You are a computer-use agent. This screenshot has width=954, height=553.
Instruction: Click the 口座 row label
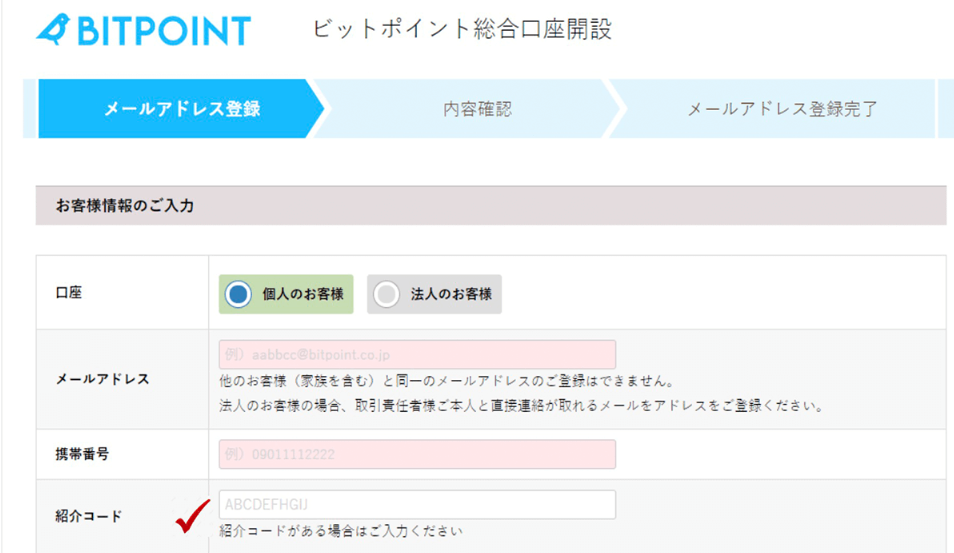pyautogui.click(x=69, y=294)
